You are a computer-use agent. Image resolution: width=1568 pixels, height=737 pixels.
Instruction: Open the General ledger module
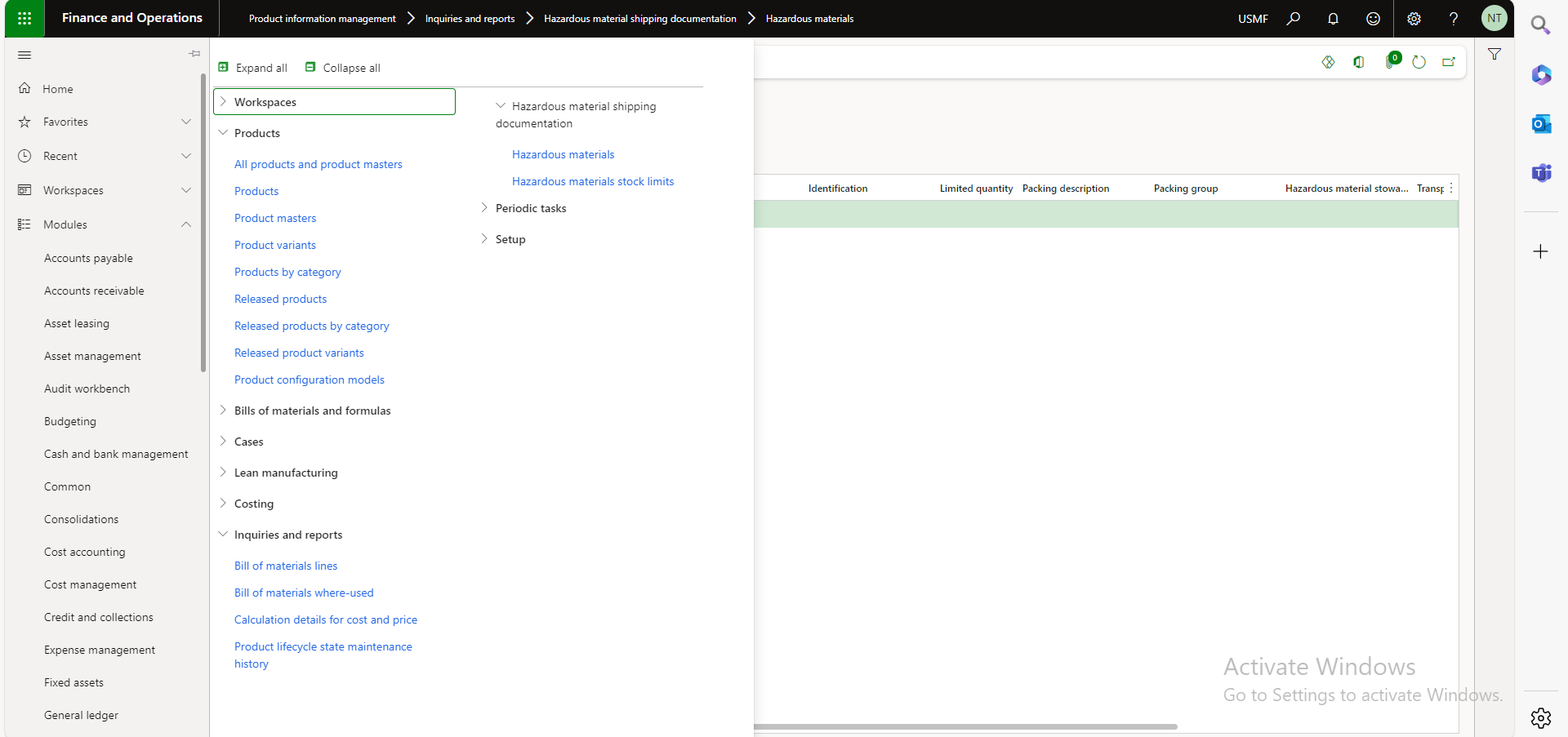(x=81, y=715)
